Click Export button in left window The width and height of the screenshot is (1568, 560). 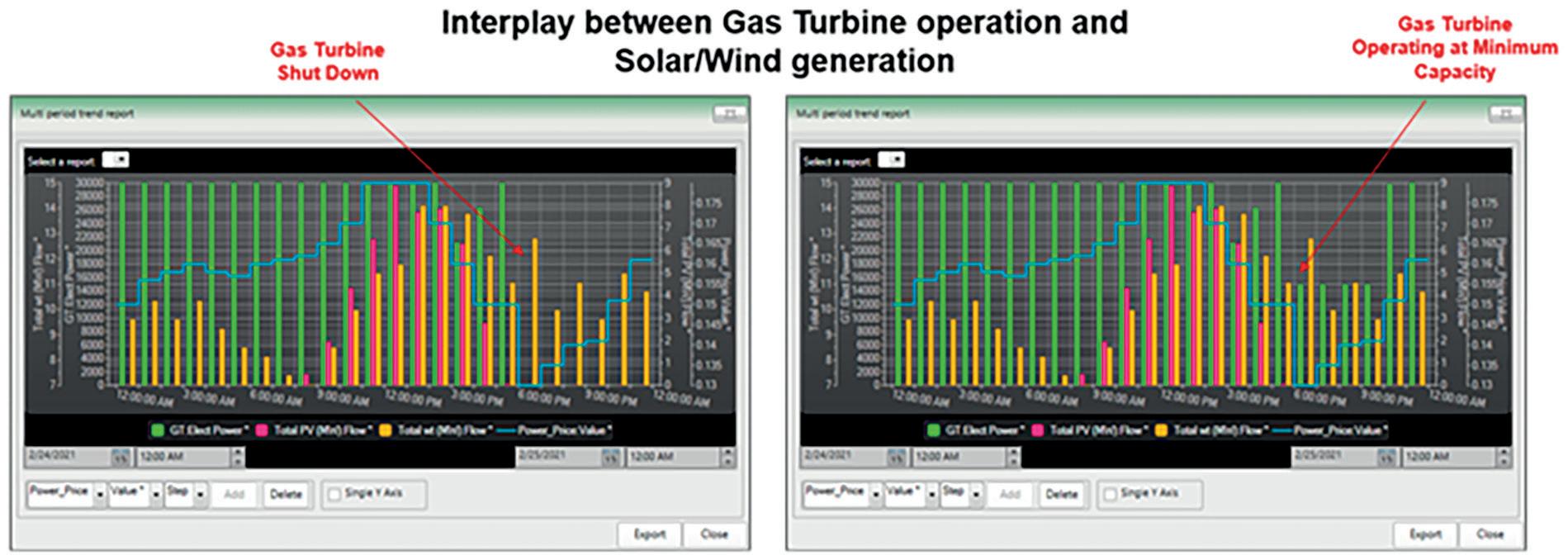tap(650, 534)
